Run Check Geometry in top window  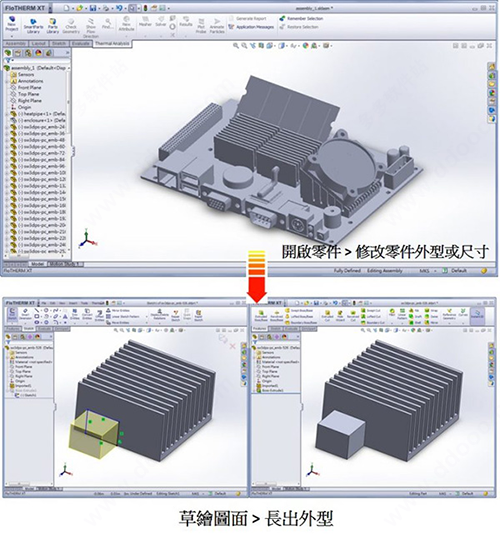pos(71,26)
